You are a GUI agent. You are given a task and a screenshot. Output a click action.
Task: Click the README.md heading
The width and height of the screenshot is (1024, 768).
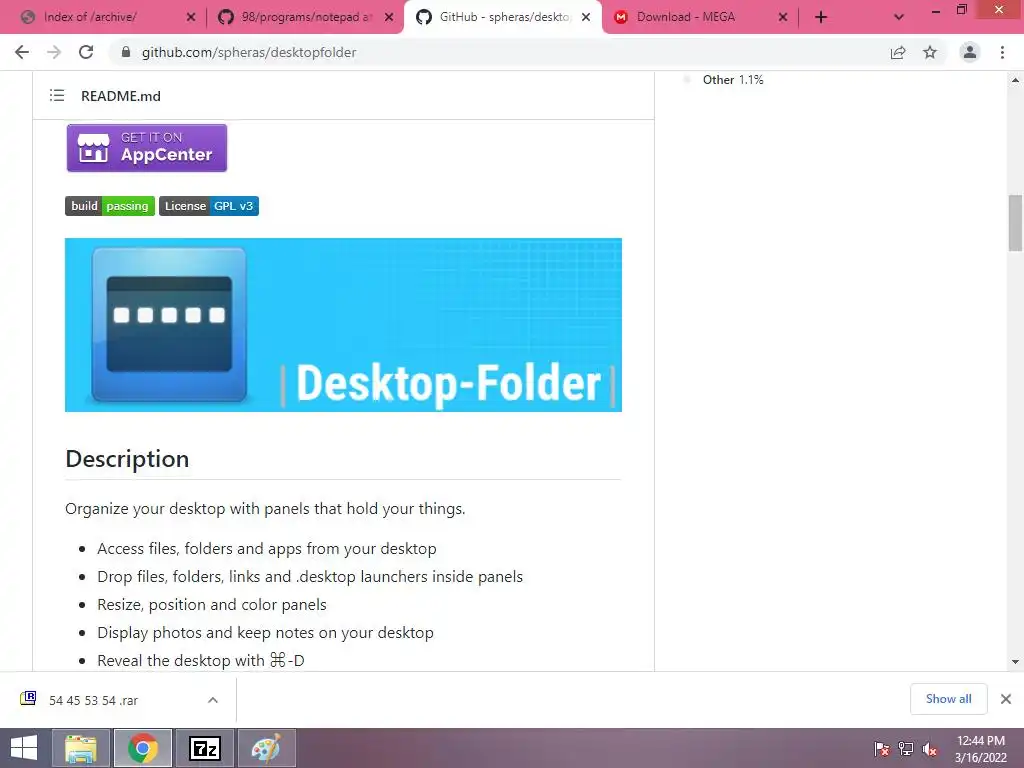(x=121, y=96)
